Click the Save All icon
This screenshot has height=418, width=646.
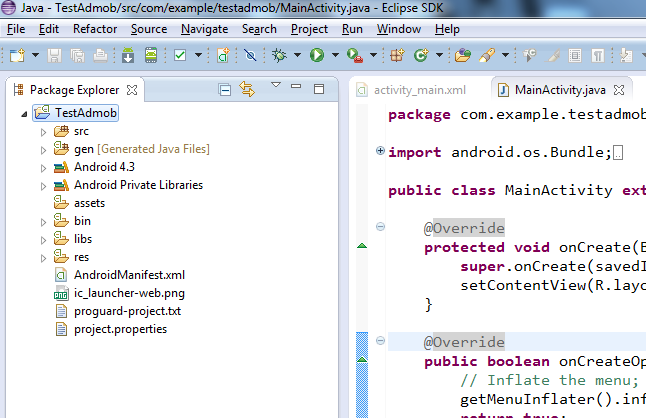[x=77, y=55]
